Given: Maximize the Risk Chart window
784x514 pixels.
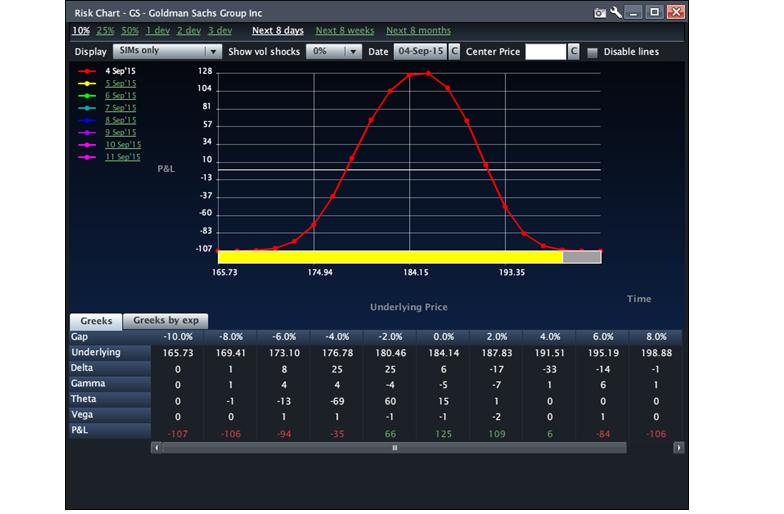Looking at the screenshot, I should coord(654,13).
